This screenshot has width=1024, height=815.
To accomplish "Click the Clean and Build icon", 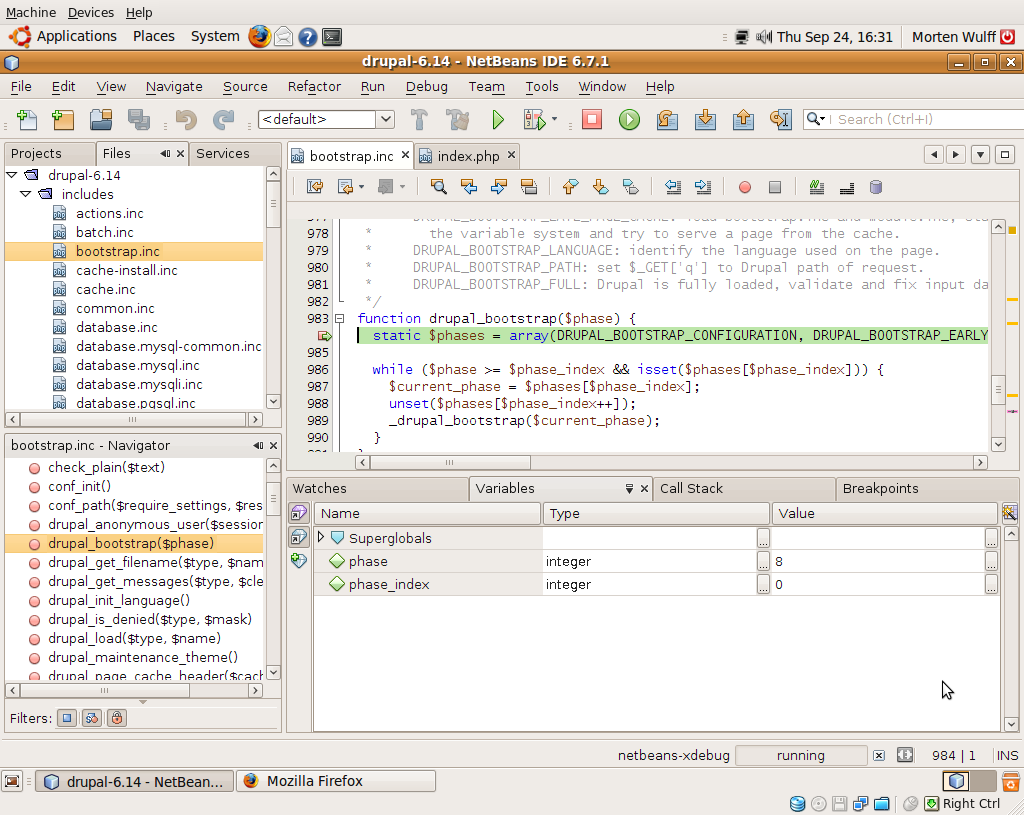I will point(457,120).
